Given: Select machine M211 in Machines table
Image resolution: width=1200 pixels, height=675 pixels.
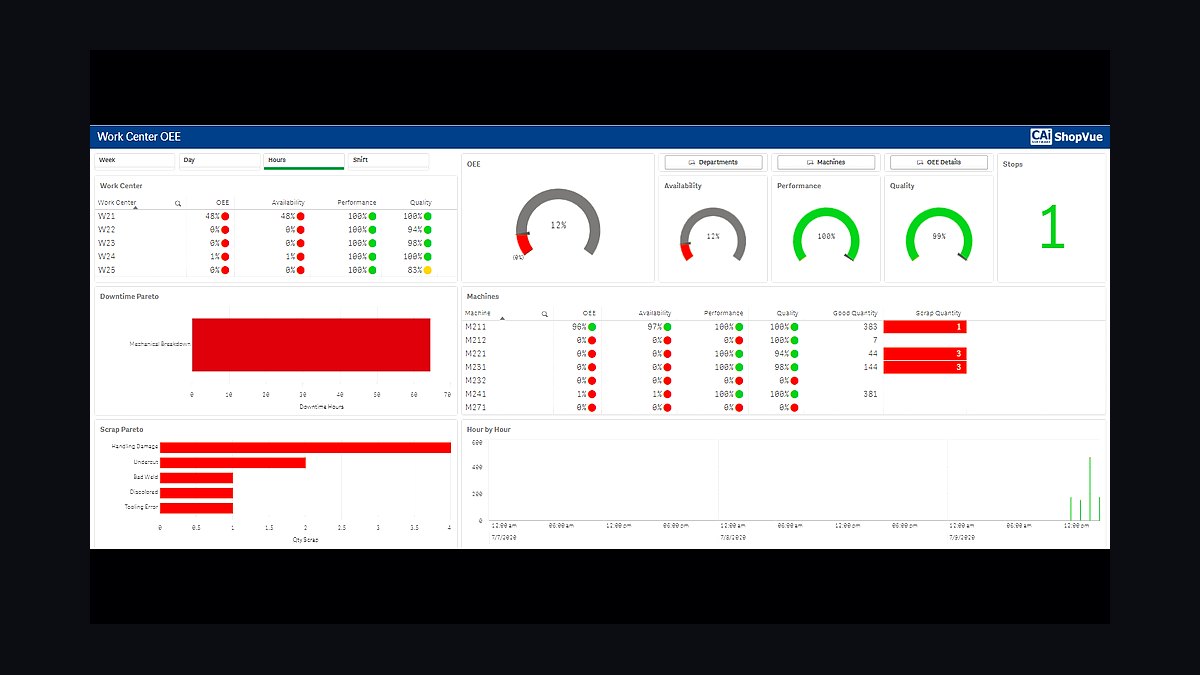Looking at the screenshot, I should (476, 327).
